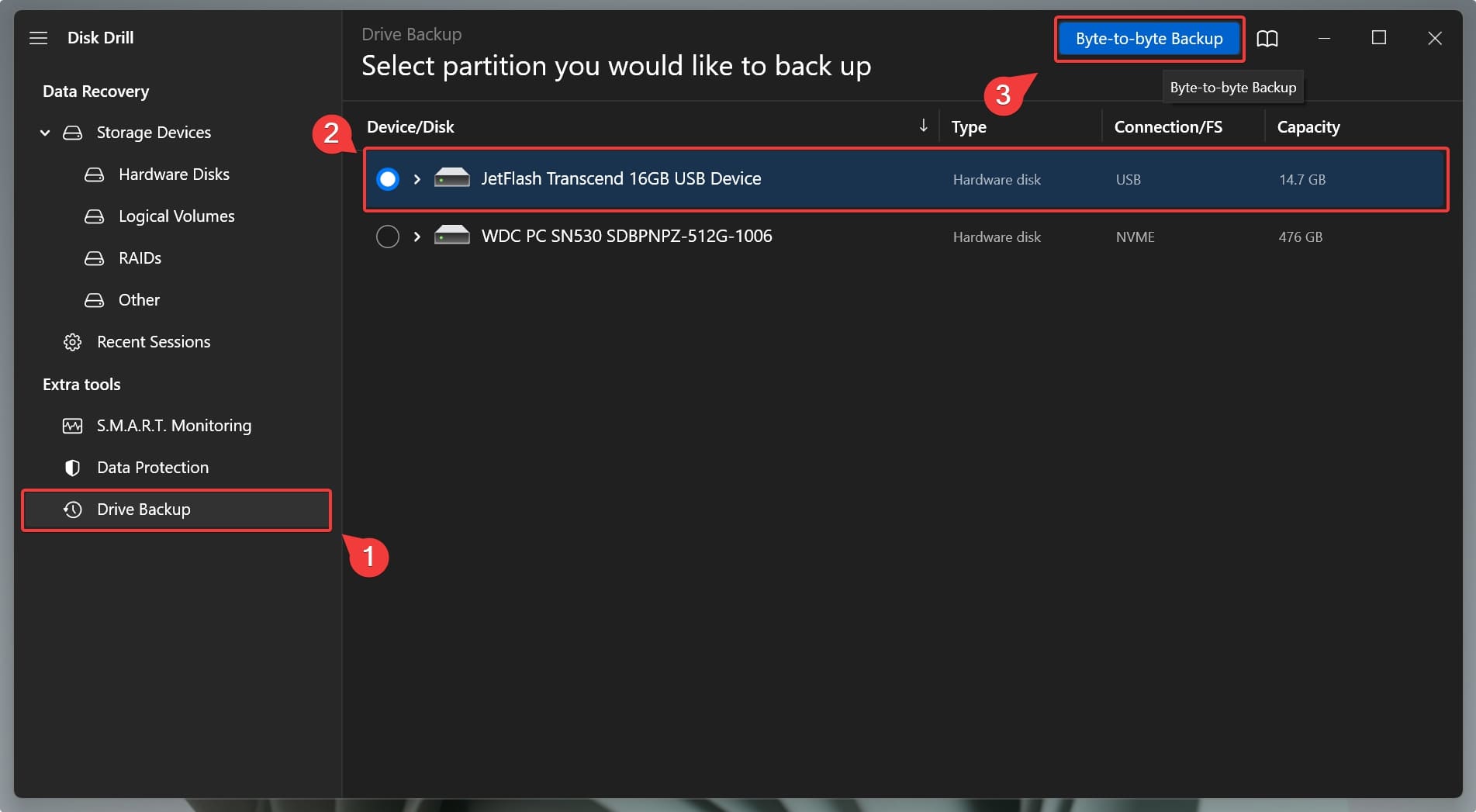The image size is (1476, 812).
Task: Open S.M.A.R.T. Monitoring tool
Action: point(174,426)
